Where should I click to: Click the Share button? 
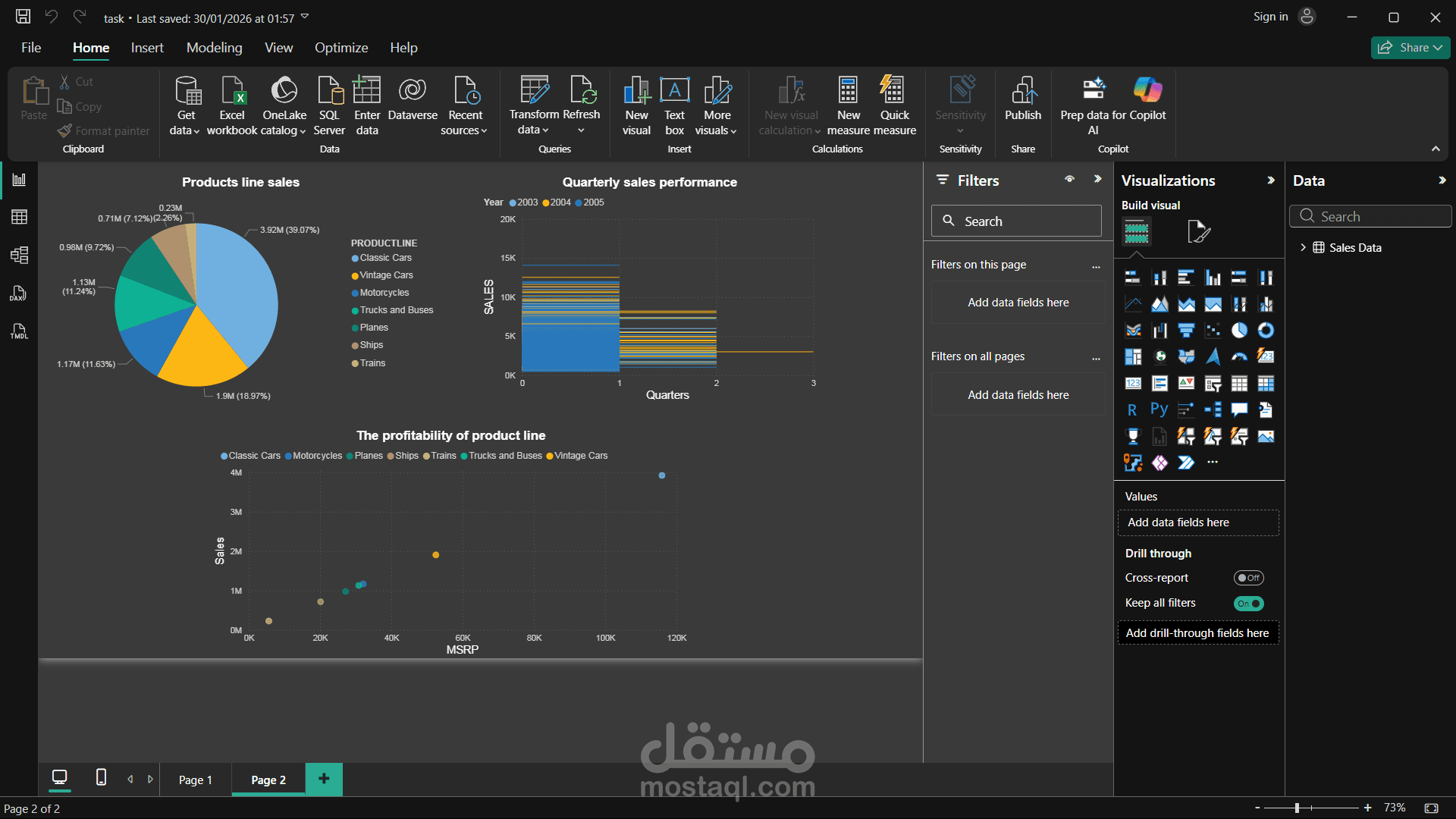pos(1410,48)
